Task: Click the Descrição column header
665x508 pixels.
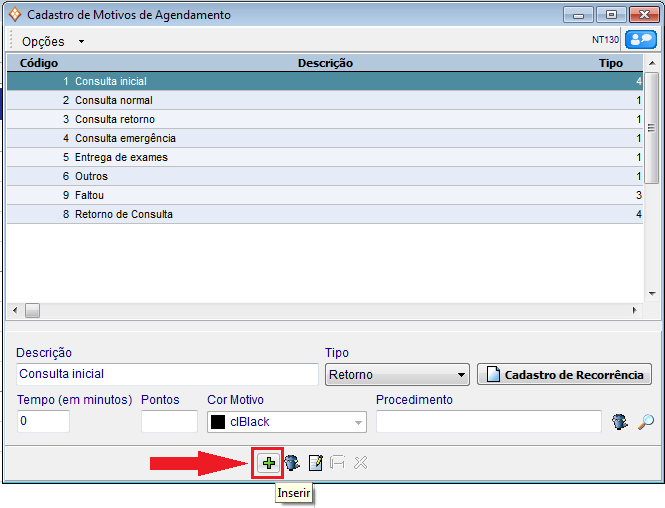Action: click(x=325, y=63)
